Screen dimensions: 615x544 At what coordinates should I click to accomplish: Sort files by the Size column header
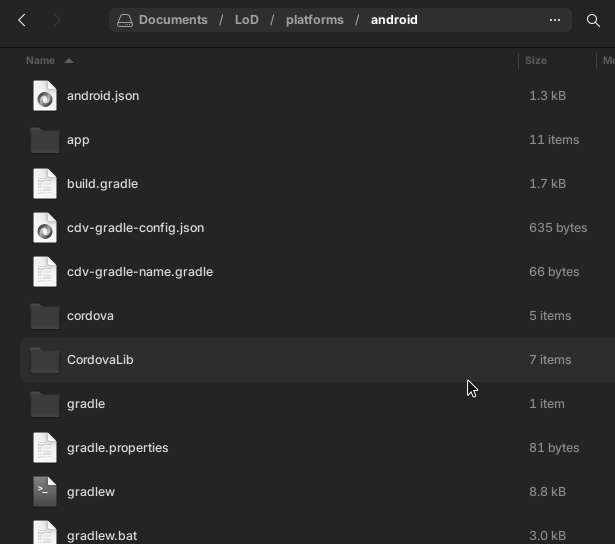[536, 61]
